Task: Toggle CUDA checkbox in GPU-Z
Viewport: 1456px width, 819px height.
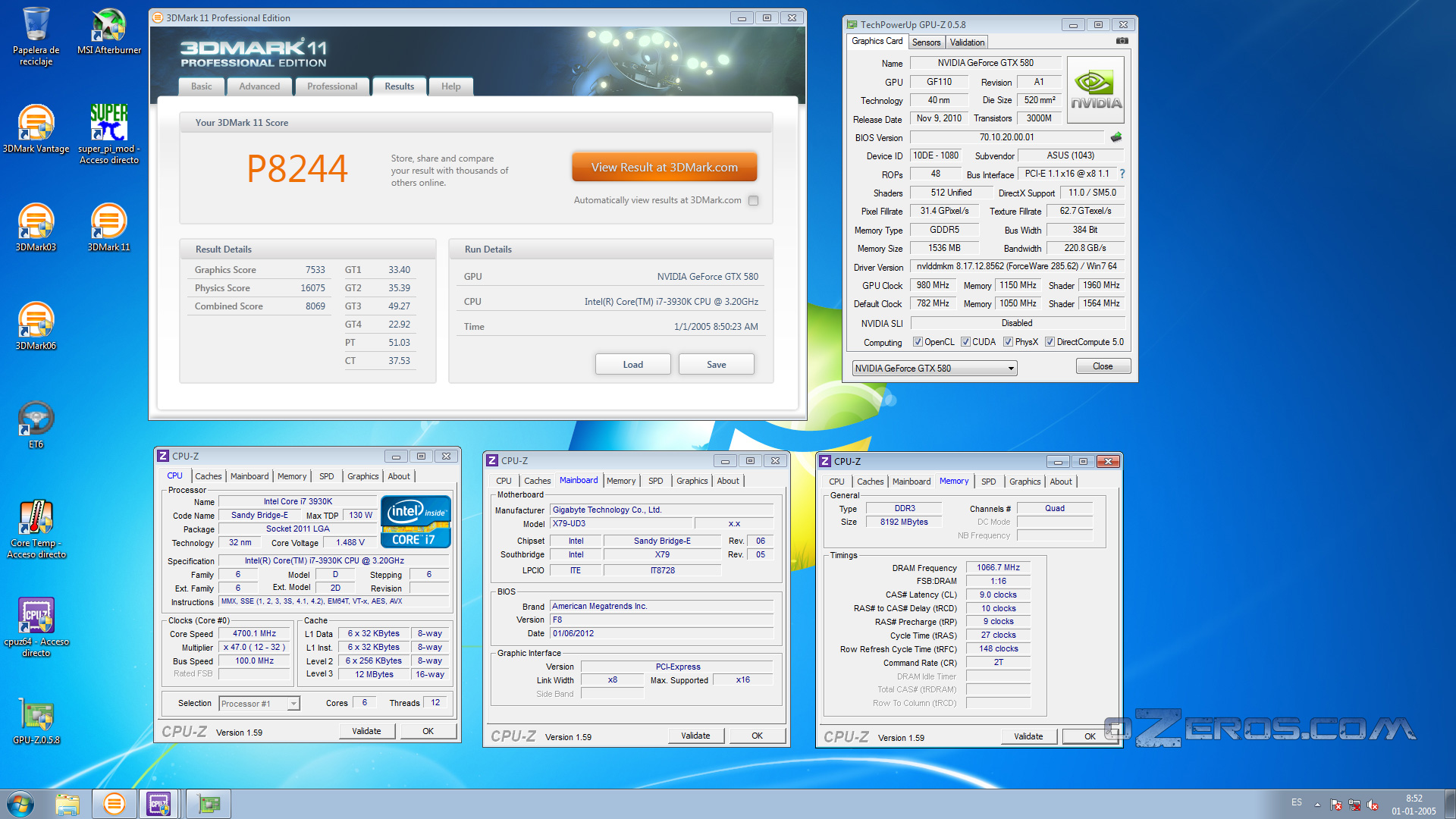Action: 965,342
